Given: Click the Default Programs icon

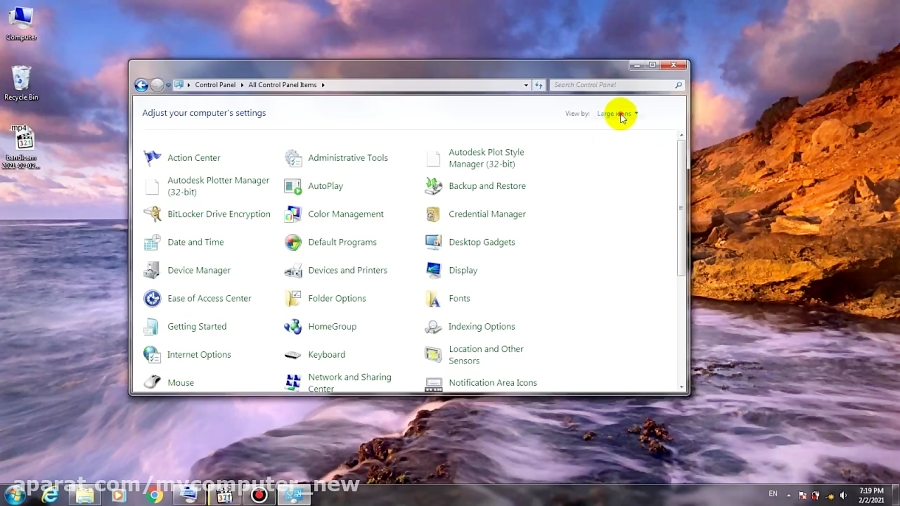Looking at the screenshot, I should coord(293,242).
